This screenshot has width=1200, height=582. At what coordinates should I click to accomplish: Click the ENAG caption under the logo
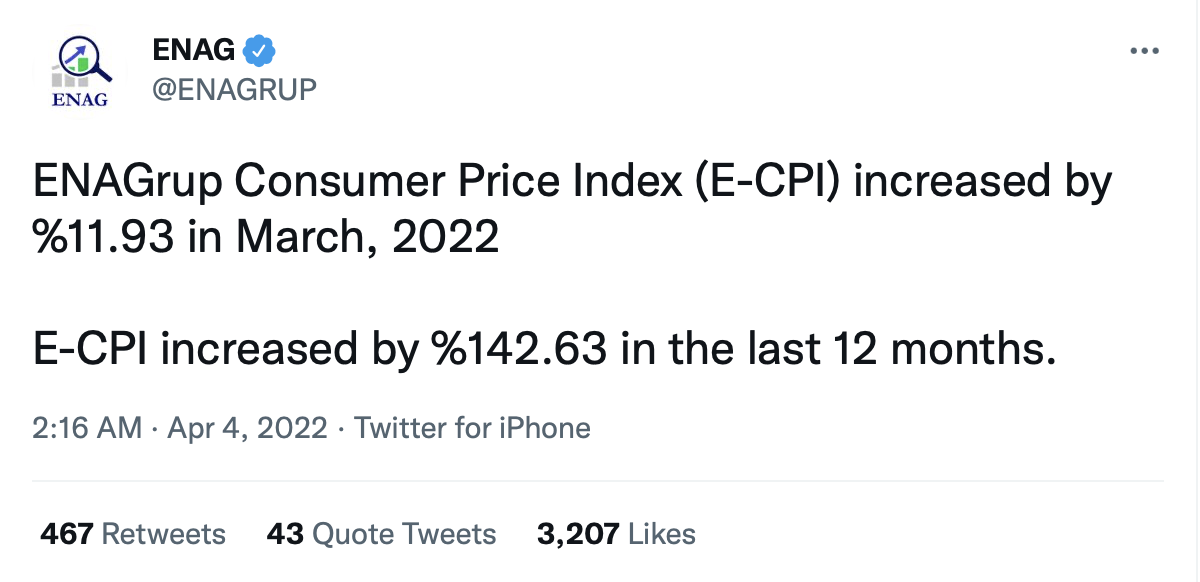(78, 99)
